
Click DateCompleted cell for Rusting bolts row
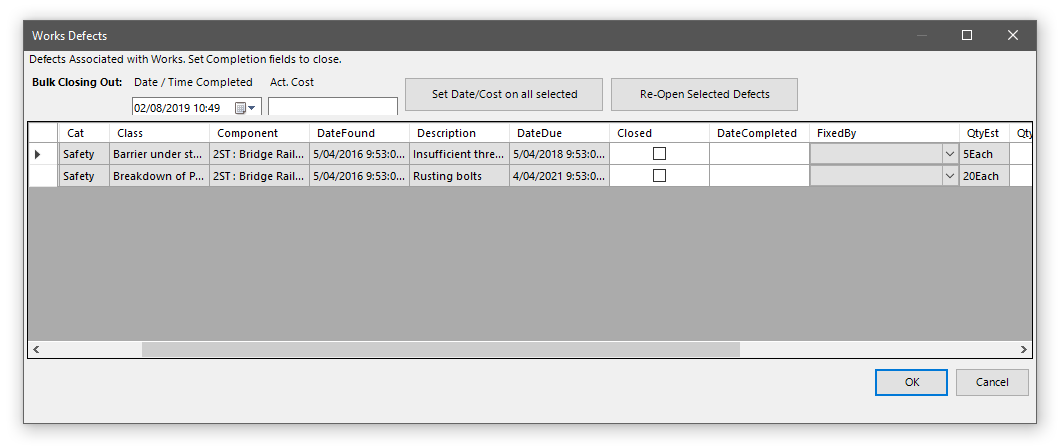[x=759, y=176]
